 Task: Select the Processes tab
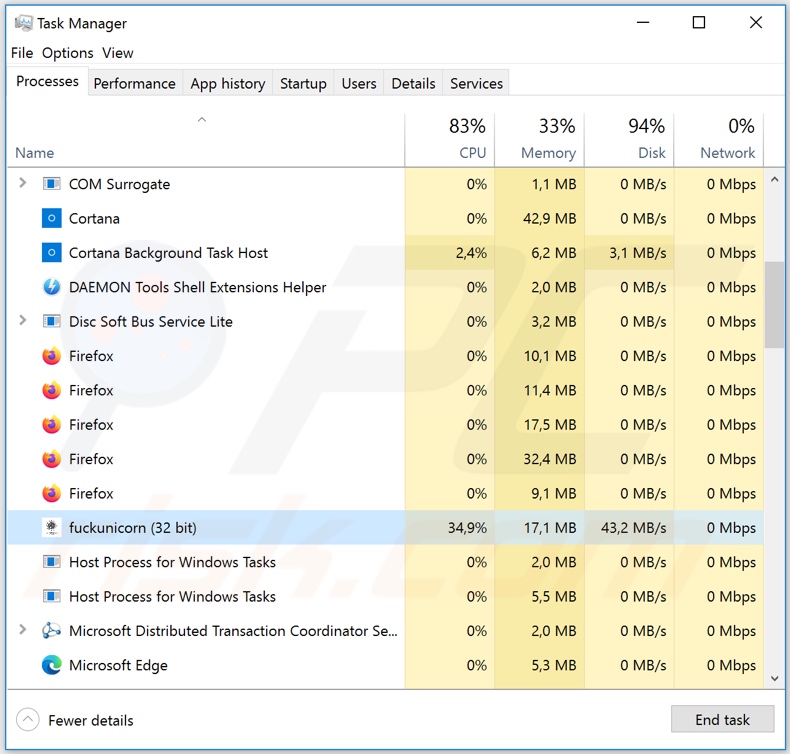47,81
